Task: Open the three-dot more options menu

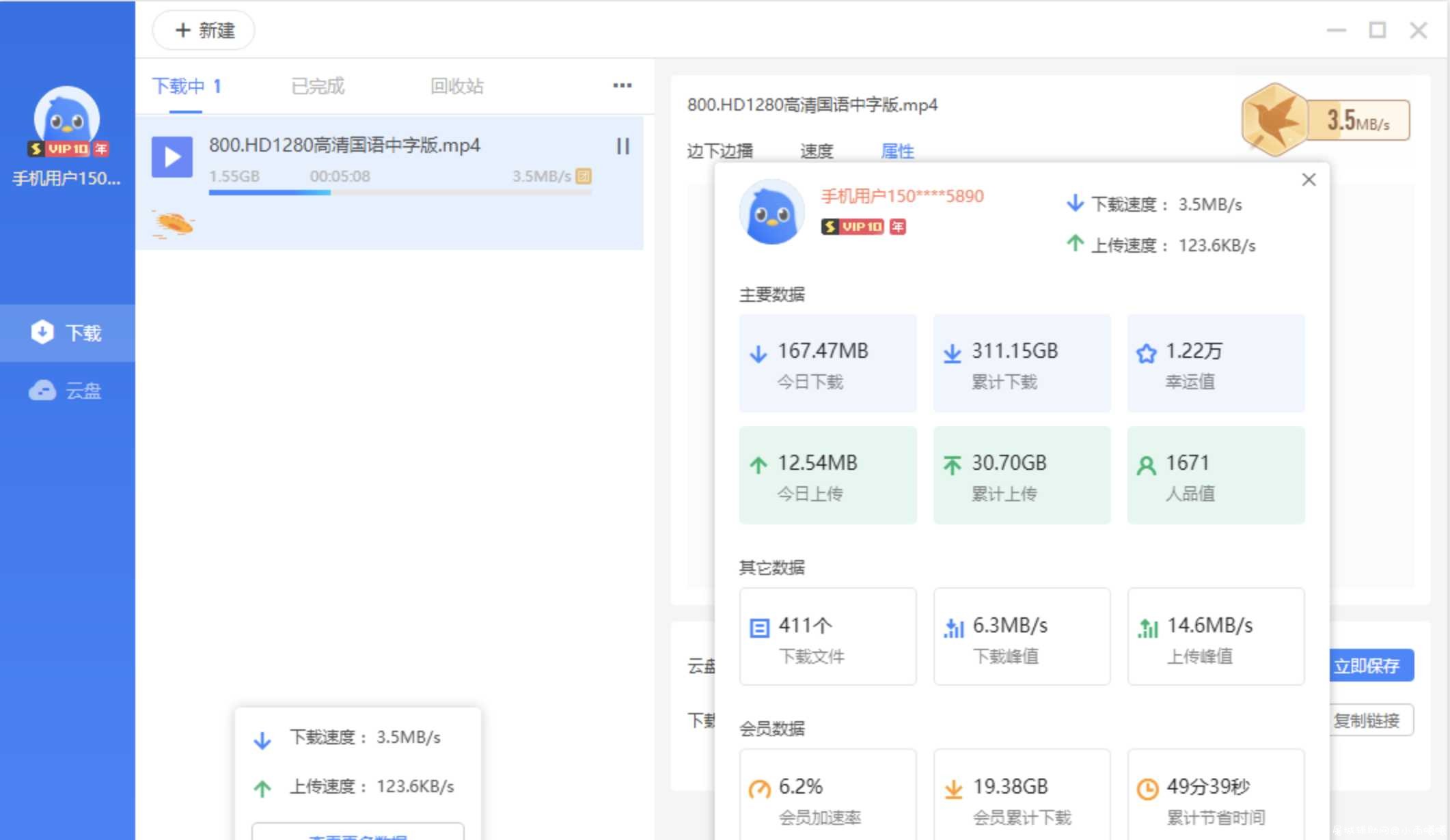Action: point(622,85)
